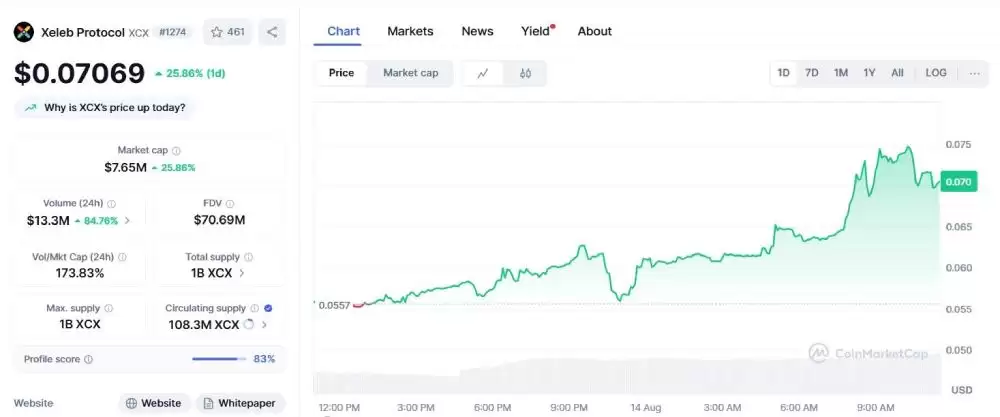1000x417 pixels.
Task: Open the Whitepaper link
Action: 240,403
